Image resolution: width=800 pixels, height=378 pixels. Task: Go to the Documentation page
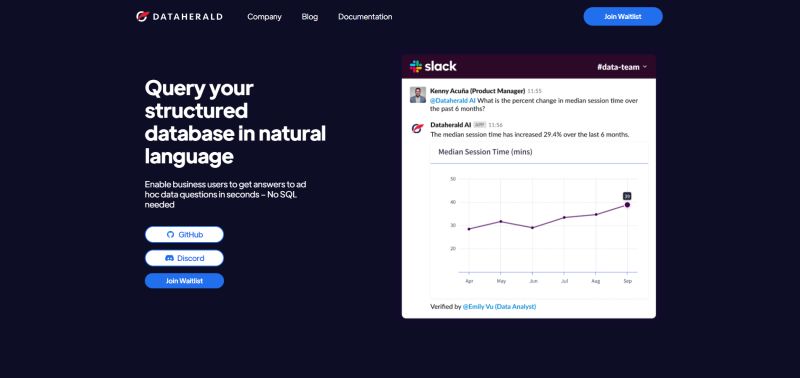tap(365, 17)
